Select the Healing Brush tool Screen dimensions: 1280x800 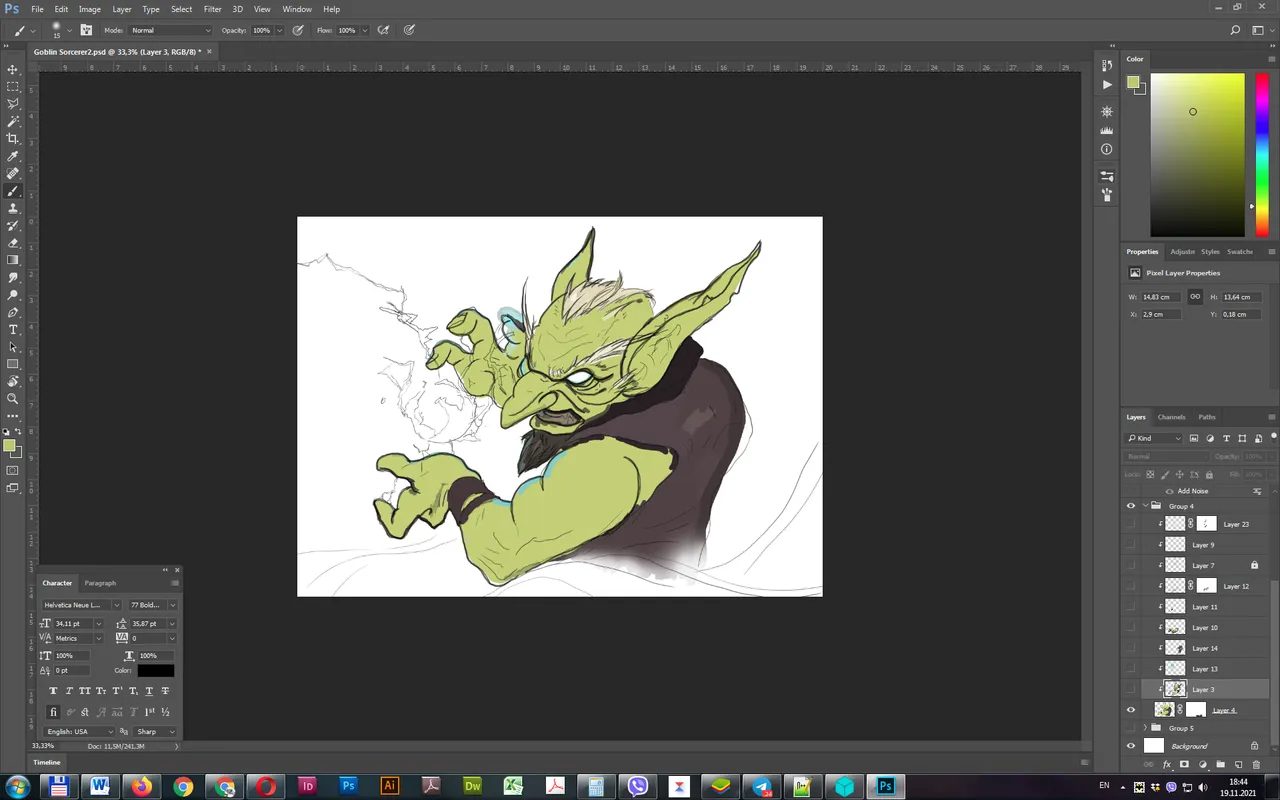pyautogui.click(x=13, y=173)
